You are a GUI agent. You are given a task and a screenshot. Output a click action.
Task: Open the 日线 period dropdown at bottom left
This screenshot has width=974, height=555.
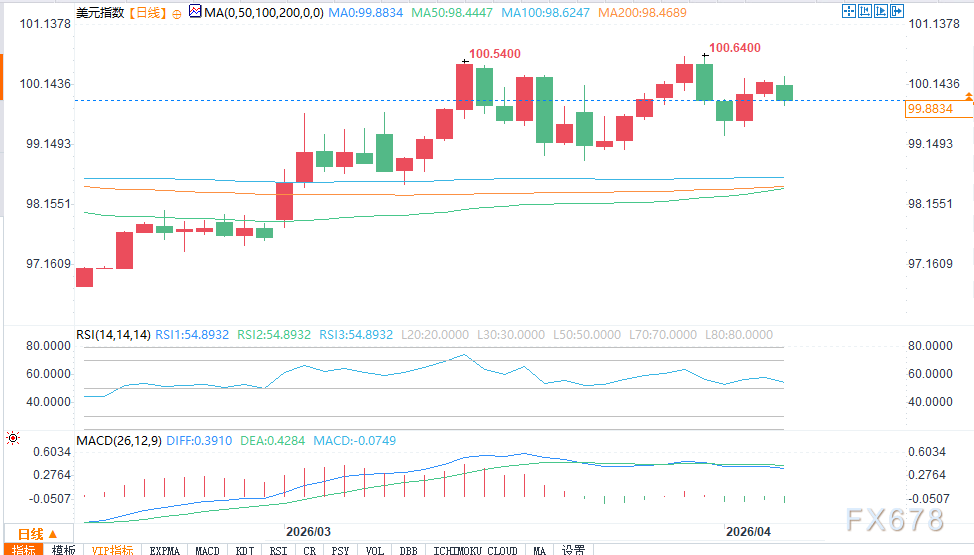pyautogui.click(x=32, y=533)
